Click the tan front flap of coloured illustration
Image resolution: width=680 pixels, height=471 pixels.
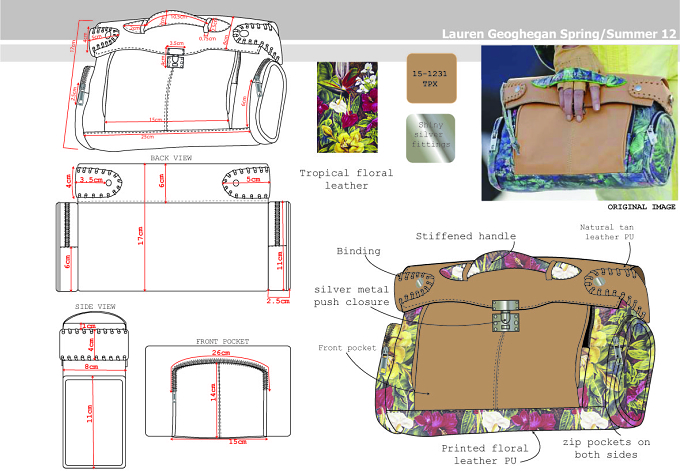501,356
